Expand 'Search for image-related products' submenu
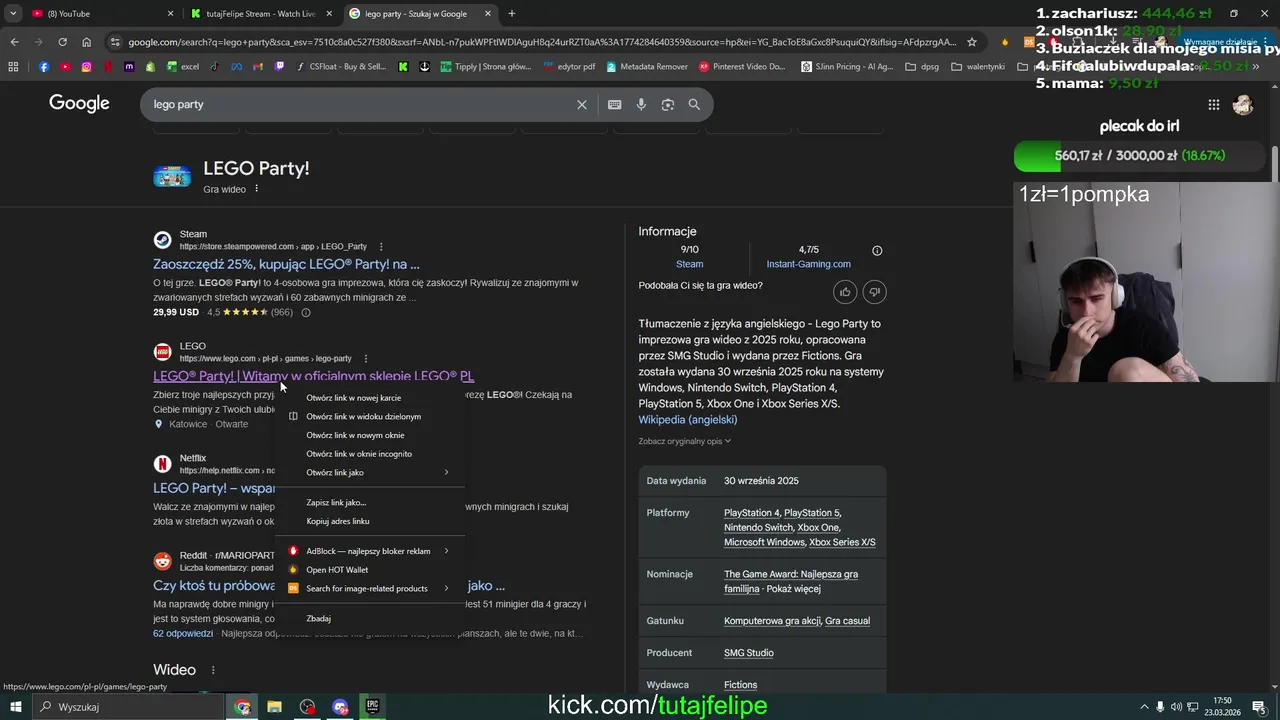The height and width of the screenshot is (720, 1280). [370, 588]
